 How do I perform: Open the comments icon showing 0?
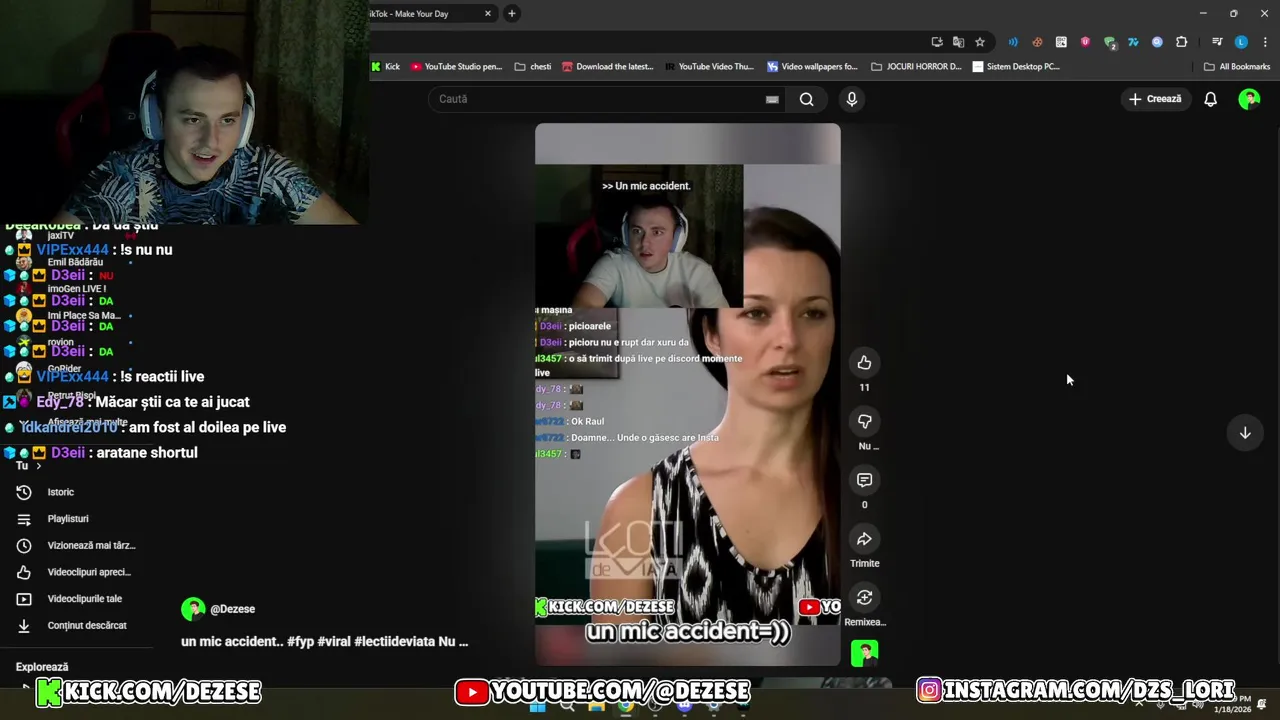(864, 480)
